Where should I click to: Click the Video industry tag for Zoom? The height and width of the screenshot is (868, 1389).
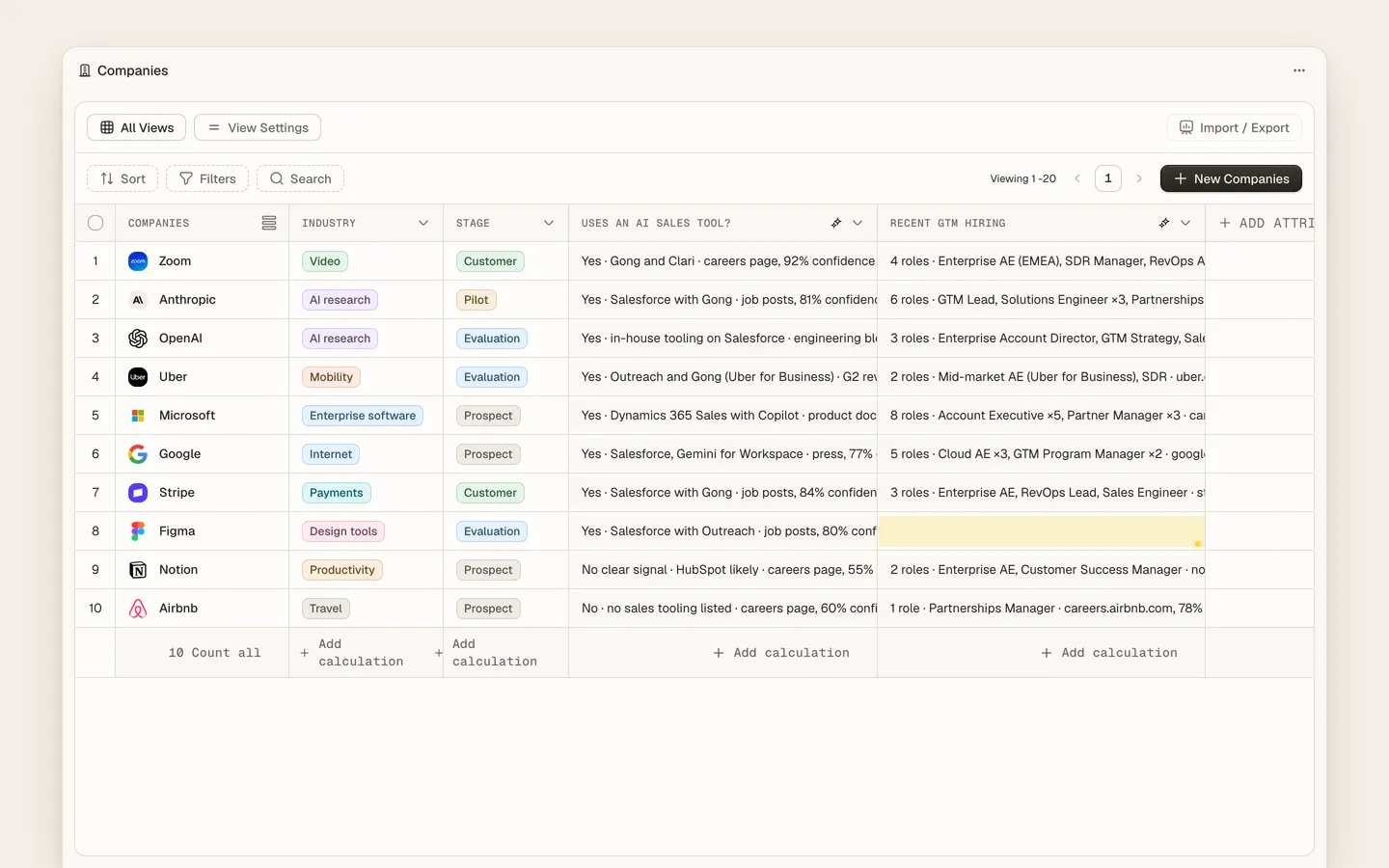[325, 261]
